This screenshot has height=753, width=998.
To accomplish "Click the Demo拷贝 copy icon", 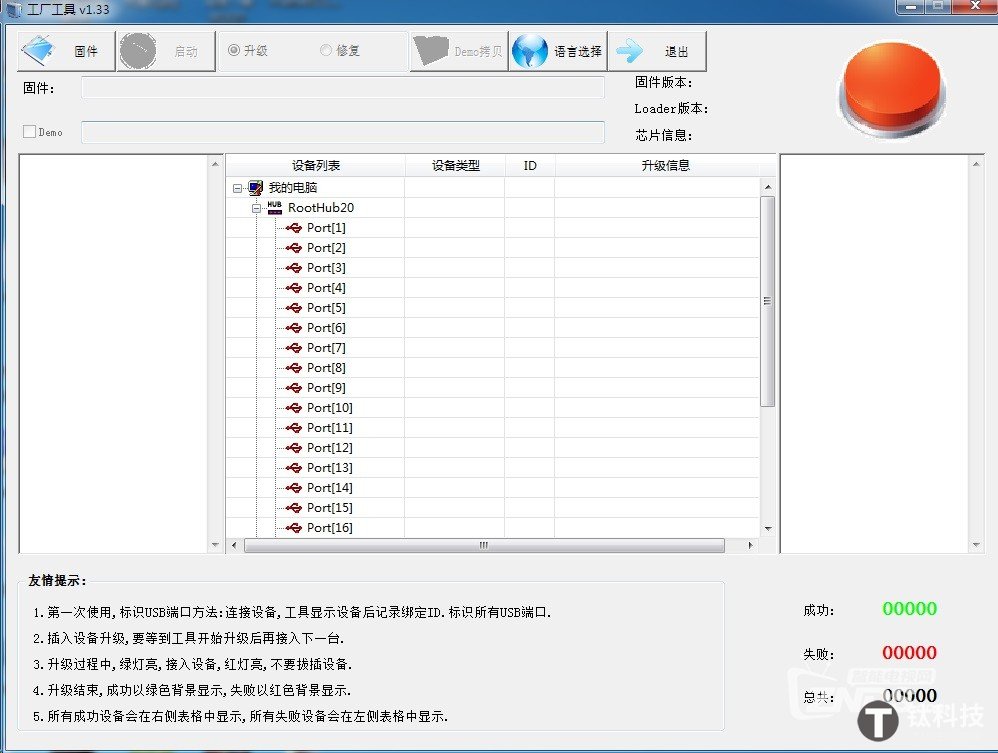I will tap(431, 51).
